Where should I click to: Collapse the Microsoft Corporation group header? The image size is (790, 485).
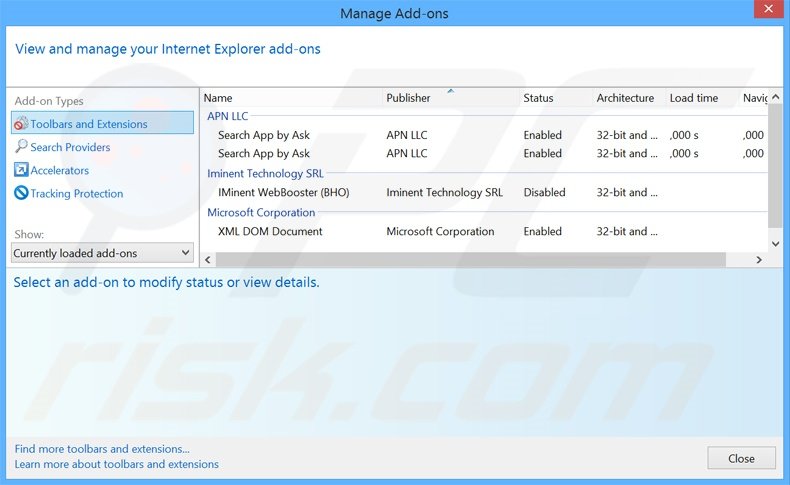pyautogui.click(x=261, y=213)
